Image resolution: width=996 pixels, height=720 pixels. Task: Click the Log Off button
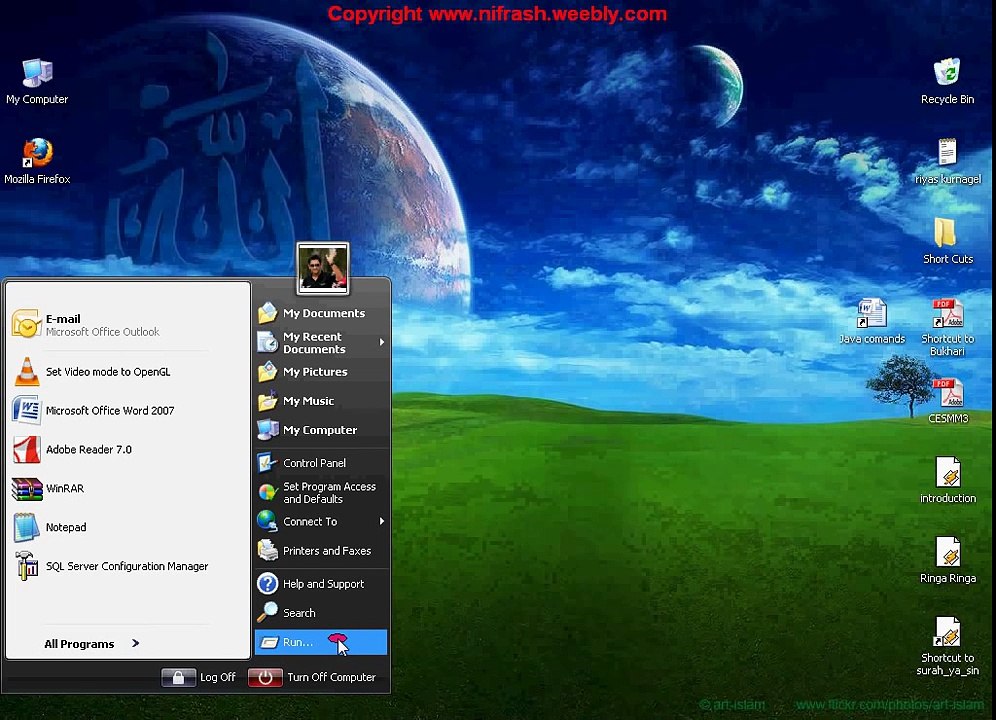click(x=199, y=677)
